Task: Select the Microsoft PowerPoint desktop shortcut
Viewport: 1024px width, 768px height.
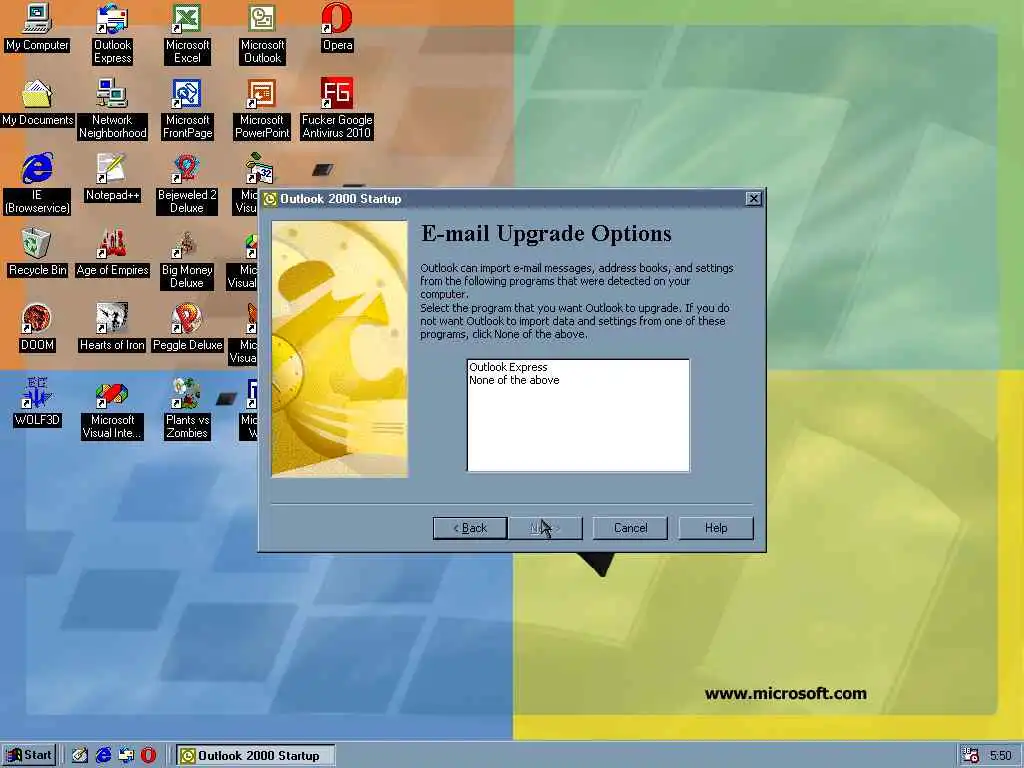Action: (262, 109)
